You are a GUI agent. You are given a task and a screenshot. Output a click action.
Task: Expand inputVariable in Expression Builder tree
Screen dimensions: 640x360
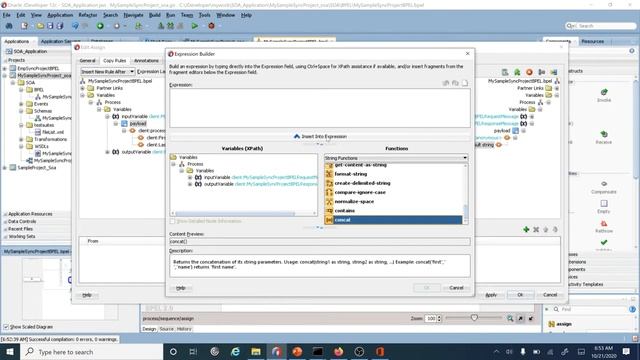pyautogui.click(x=190, y=178)
